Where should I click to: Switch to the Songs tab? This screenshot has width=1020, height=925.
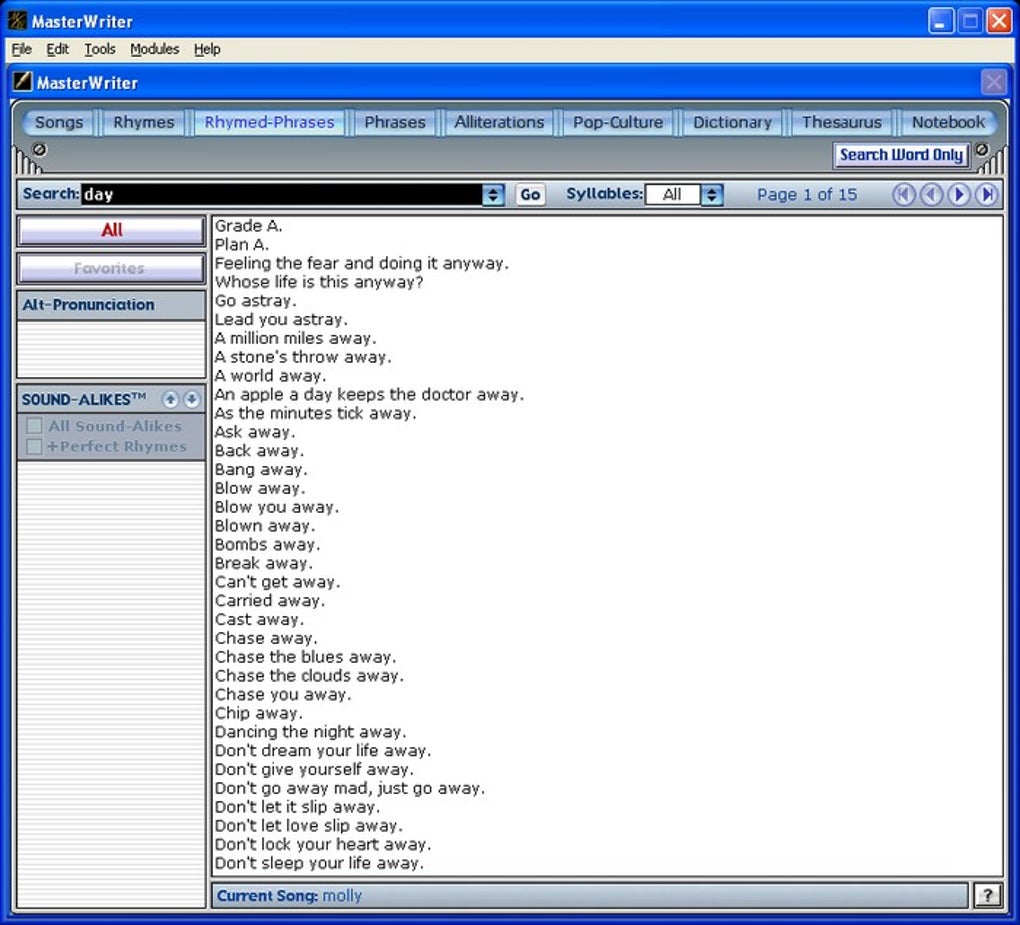[x=59, y=122]
